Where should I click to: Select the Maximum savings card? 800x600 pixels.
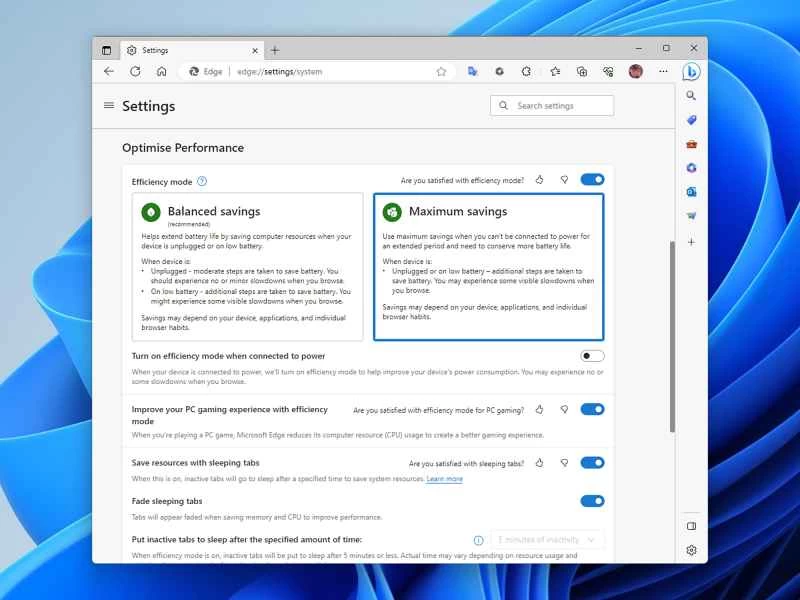point(489,265)
